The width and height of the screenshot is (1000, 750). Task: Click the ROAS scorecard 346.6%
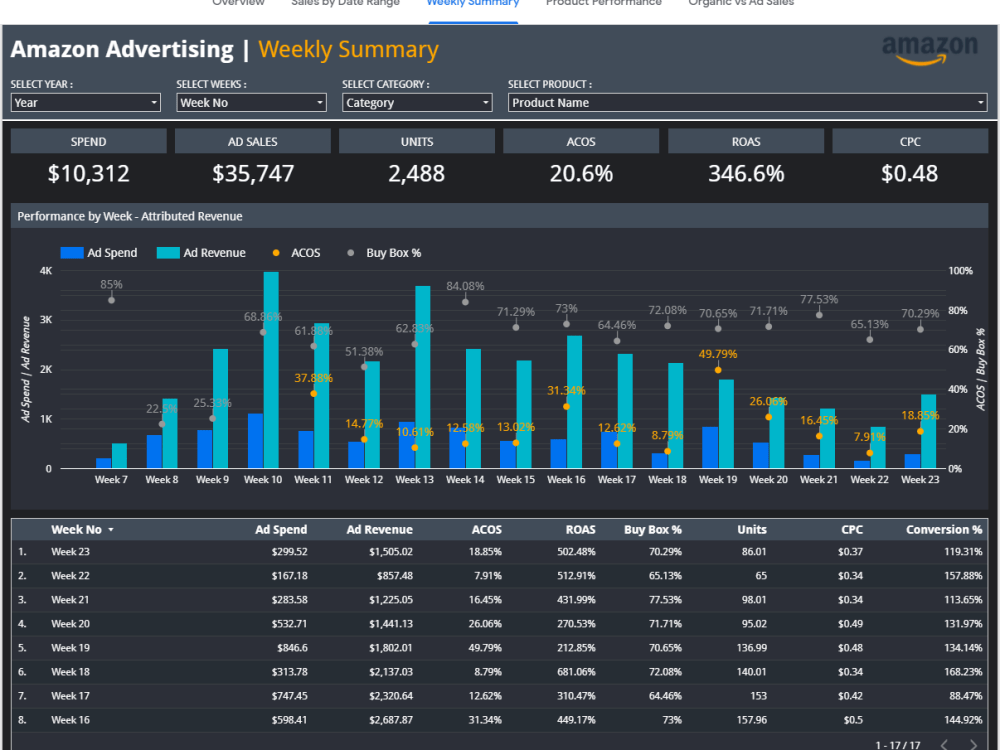tap(746, 173)
